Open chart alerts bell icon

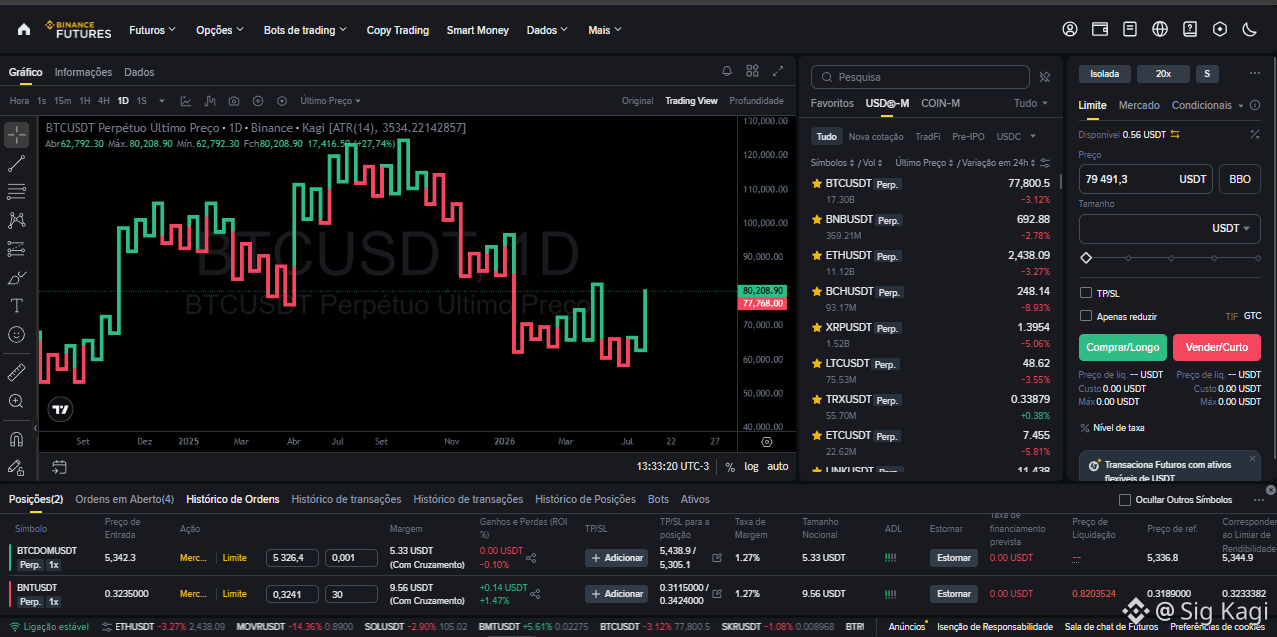point(727,71)
